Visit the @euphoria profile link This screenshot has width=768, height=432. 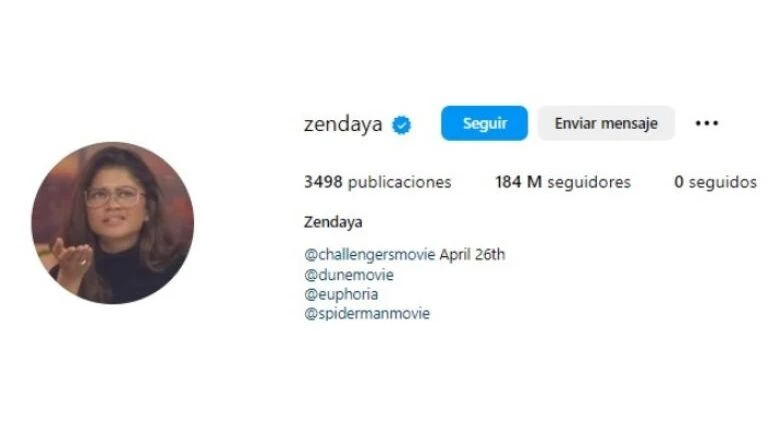[341, 294]
